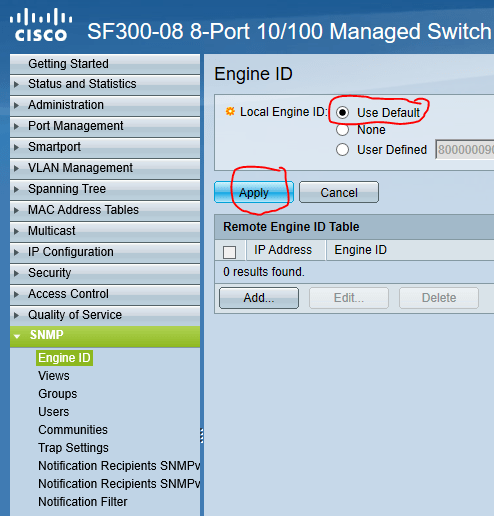Click the Cancel button
Screen dimensions: 494x516
coord(339,192)
